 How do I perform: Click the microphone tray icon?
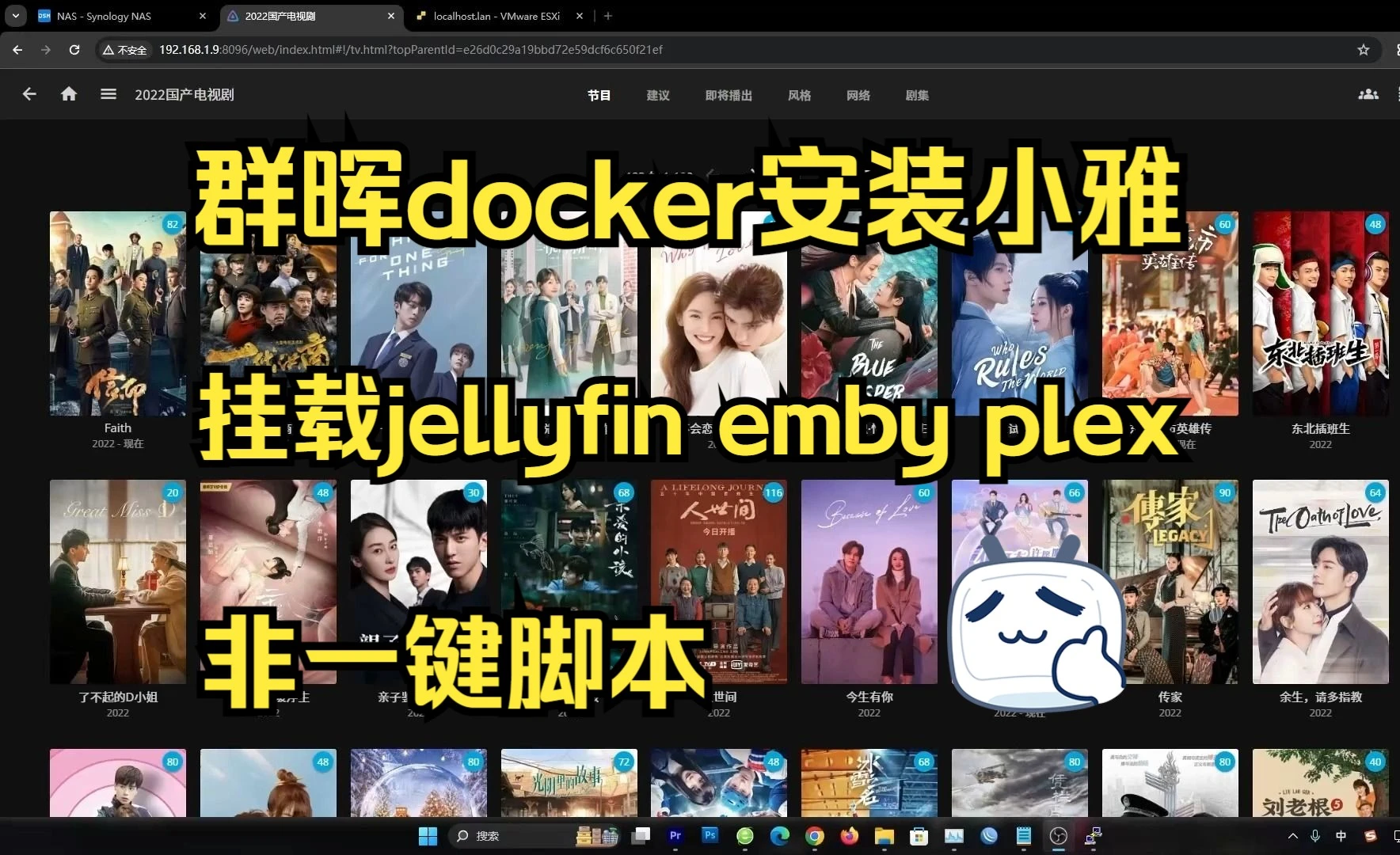1315,836
